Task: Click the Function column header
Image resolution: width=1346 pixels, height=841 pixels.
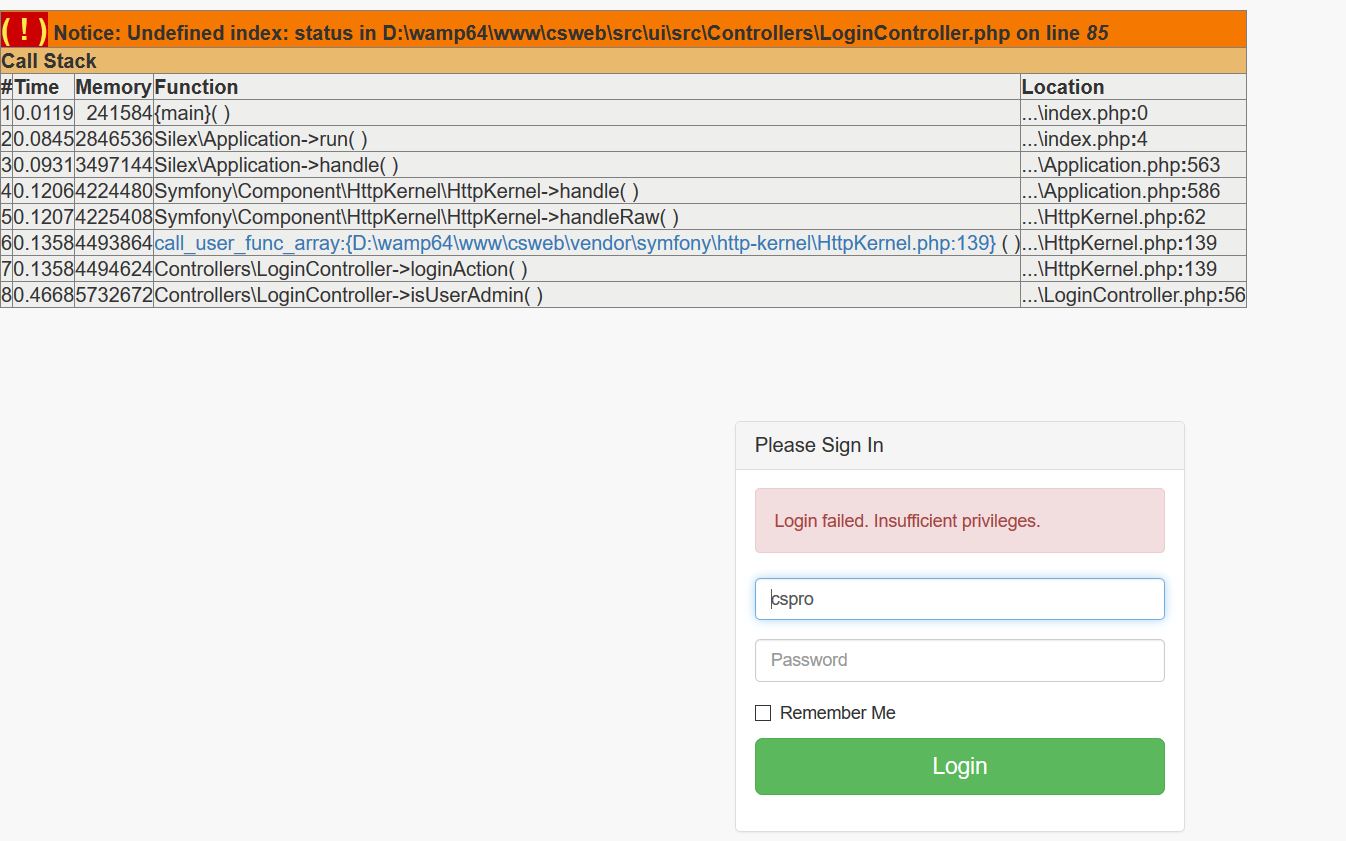Action: pos(587,87)
